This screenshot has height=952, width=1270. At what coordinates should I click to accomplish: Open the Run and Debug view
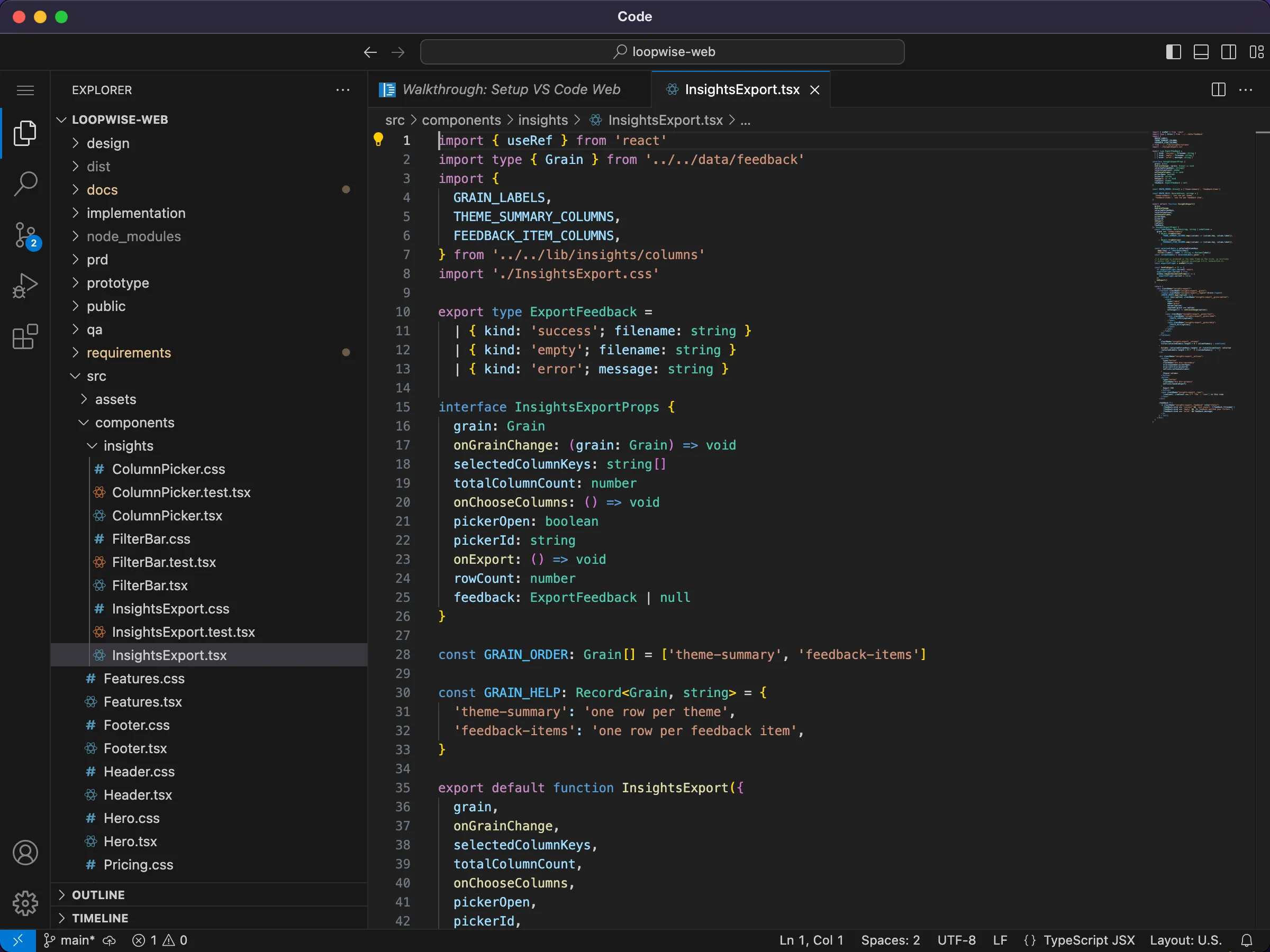tap(25, 285)
